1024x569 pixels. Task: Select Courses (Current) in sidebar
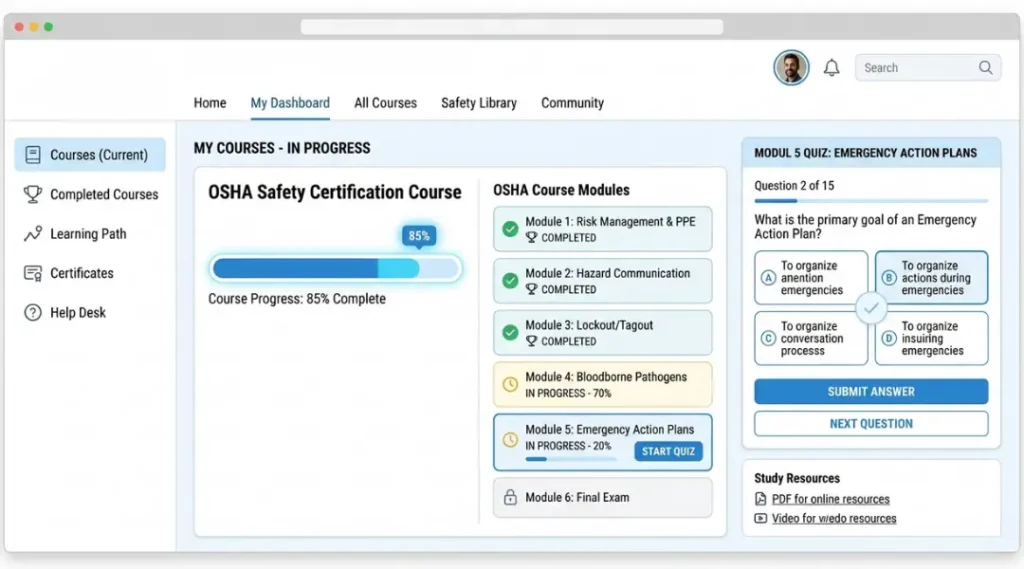click(90, 155)
